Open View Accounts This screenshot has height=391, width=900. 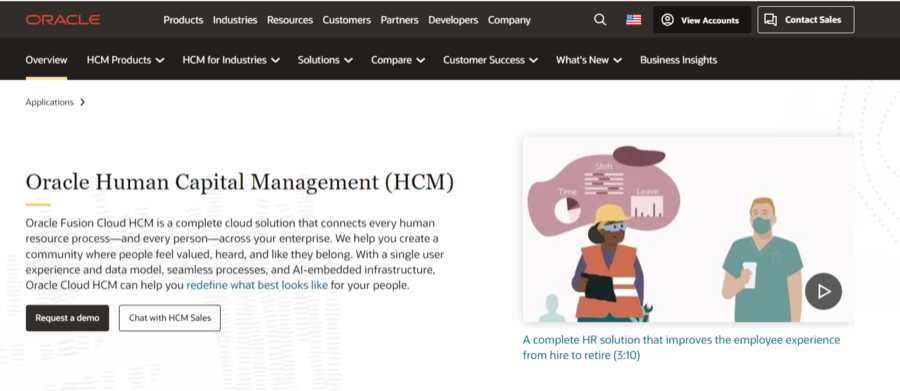[702, 20]
